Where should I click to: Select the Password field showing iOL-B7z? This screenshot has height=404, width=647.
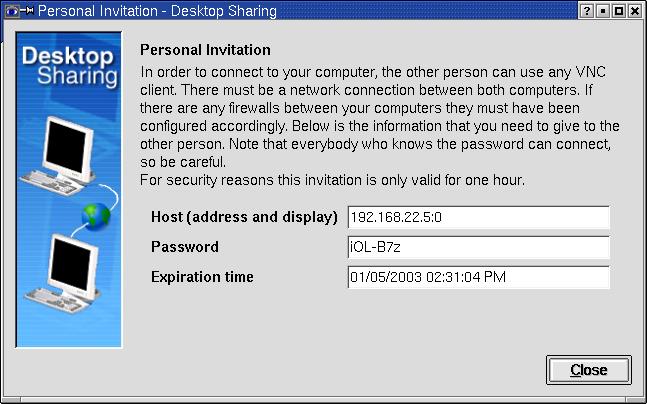pos(478,247)
